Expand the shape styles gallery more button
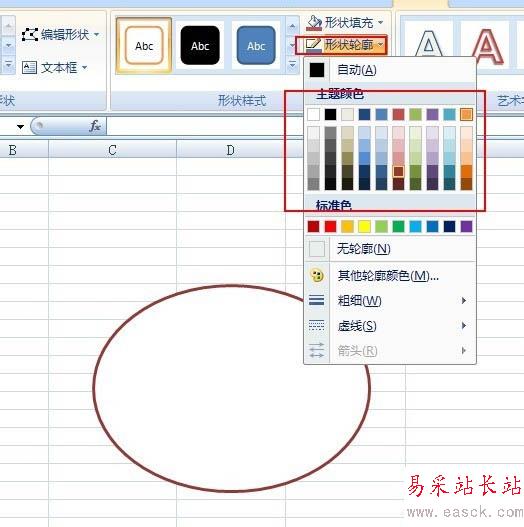This screenshot has height=527, width=524. [x=292, y=64]
